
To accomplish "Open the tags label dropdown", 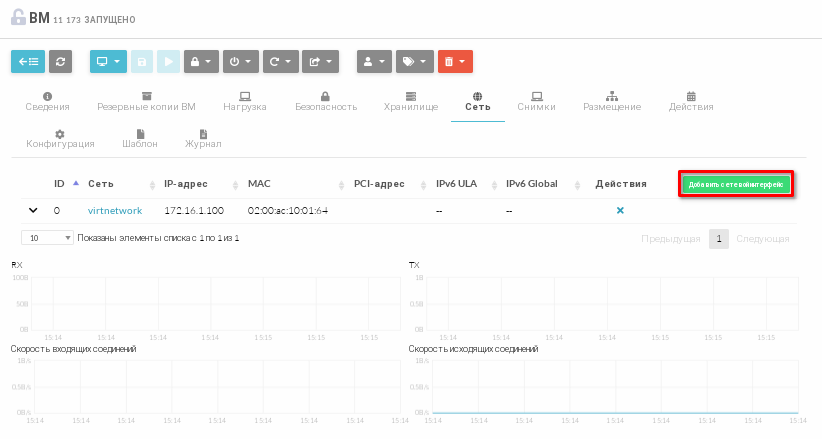I will coord(414,61).
